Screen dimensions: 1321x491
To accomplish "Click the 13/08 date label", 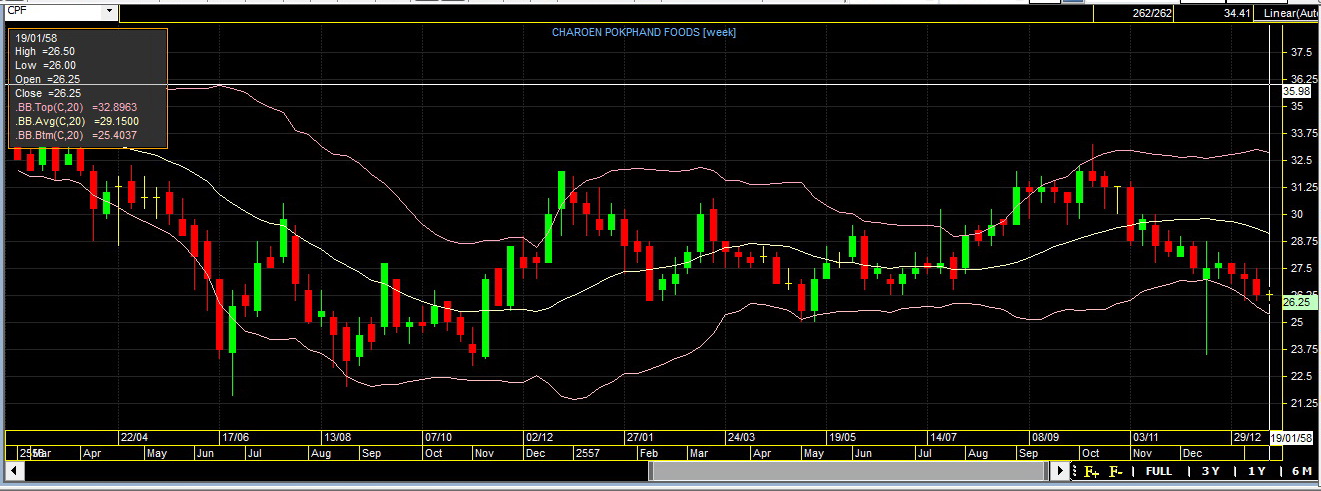I will (336, 437).
